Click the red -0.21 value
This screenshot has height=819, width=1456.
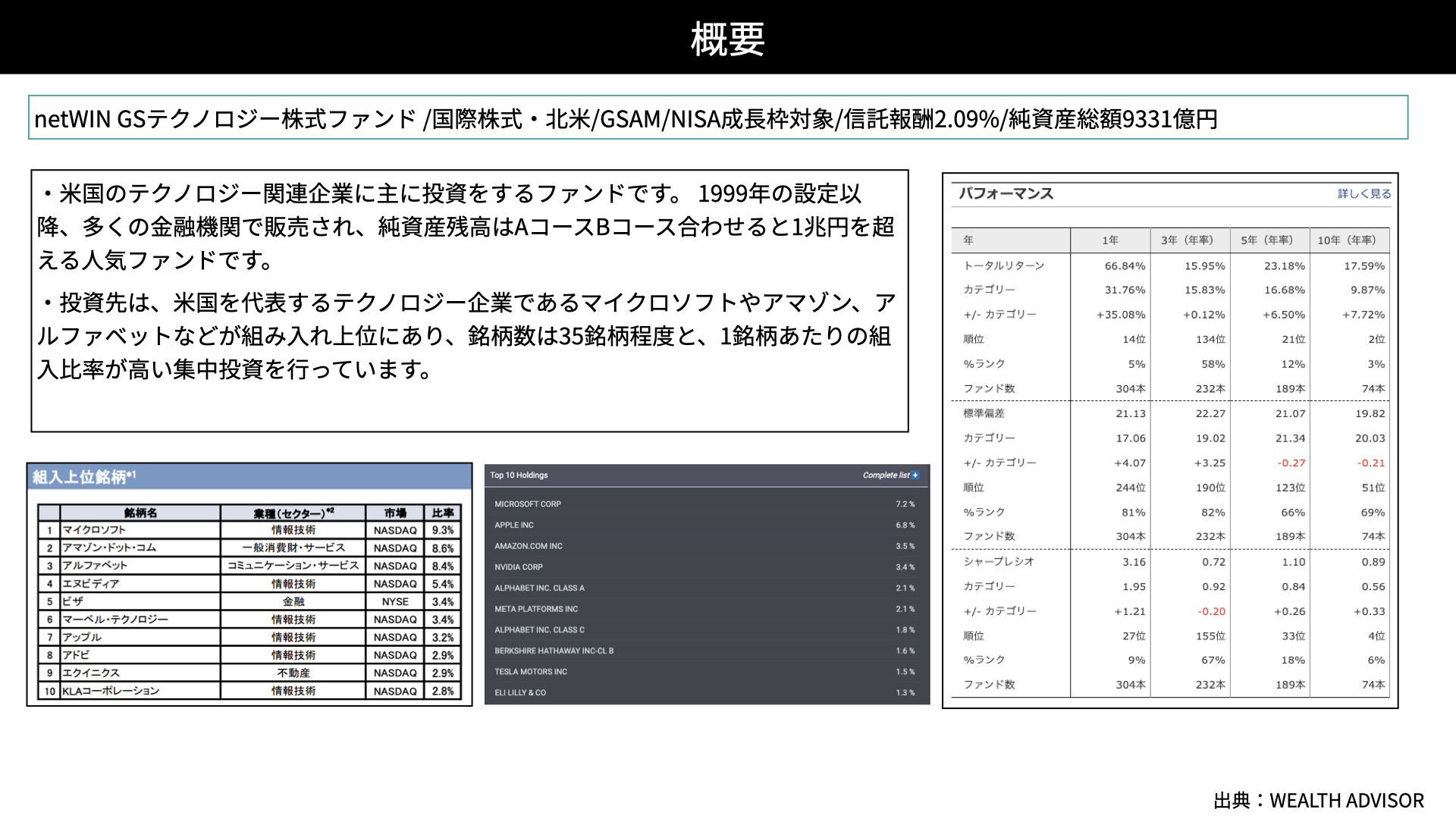[1371, 463]
